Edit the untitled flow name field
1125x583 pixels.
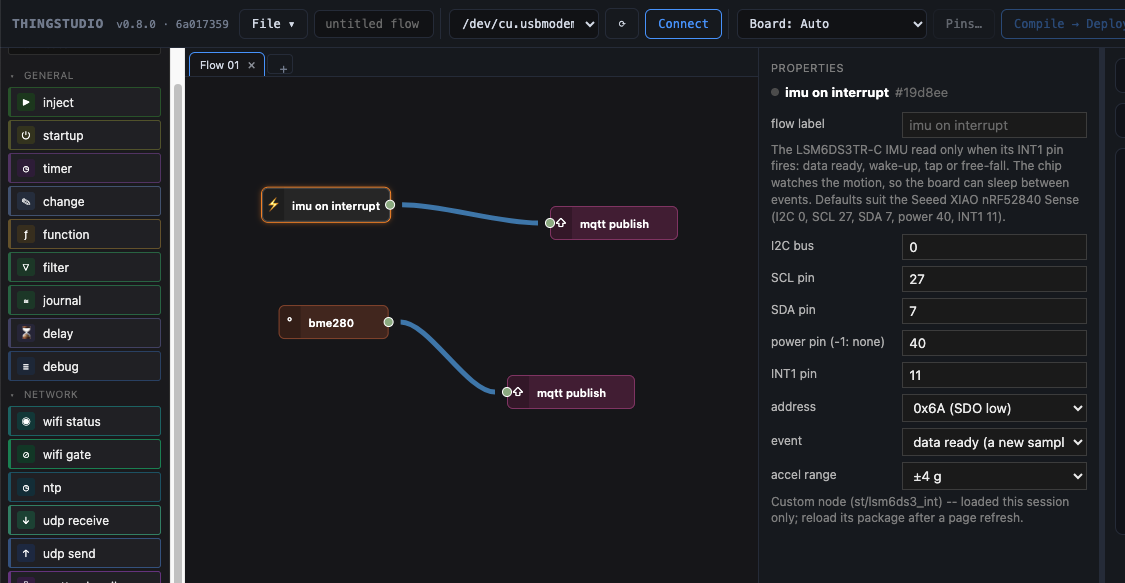[373, 24]
